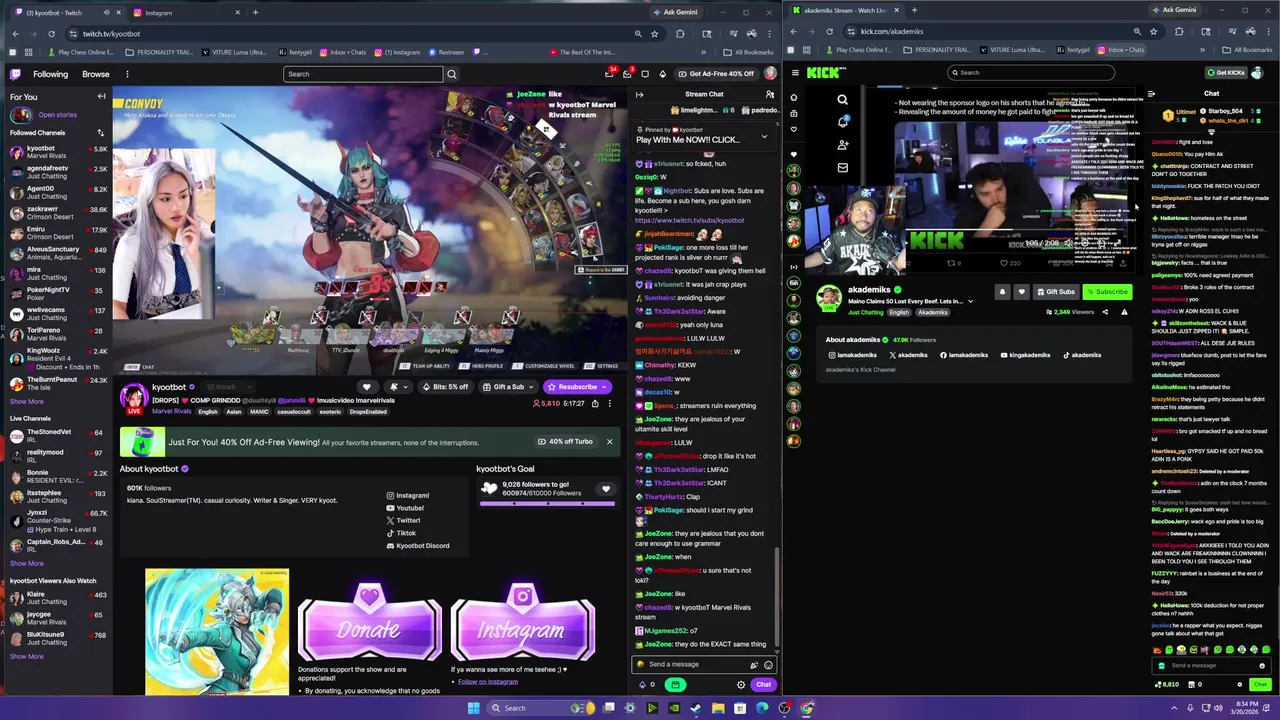Screen dimensions: 1280x720
Task: Open the Restream bookmark
Action: [x=446, y=52]
